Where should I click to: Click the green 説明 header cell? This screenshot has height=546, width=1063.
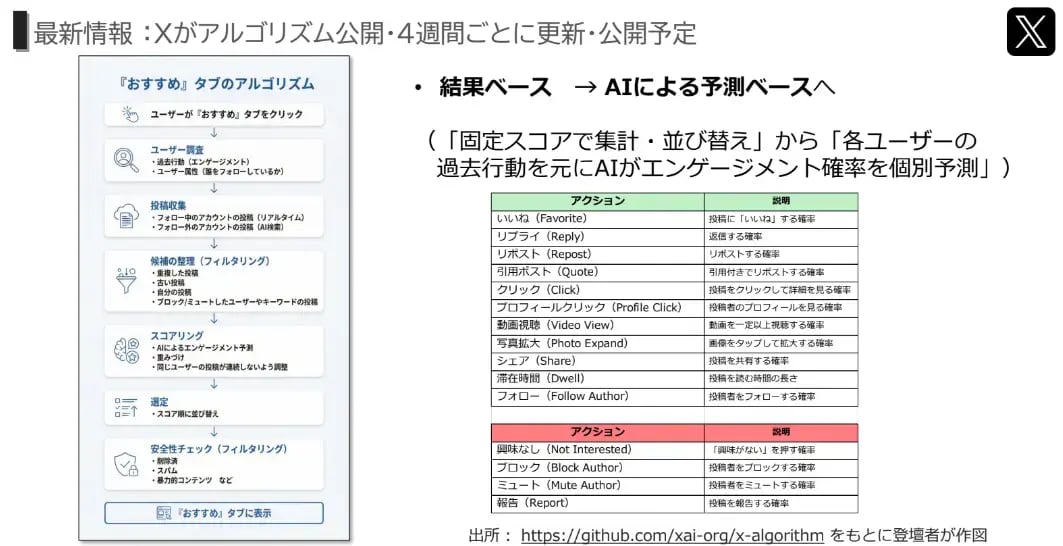781,201
